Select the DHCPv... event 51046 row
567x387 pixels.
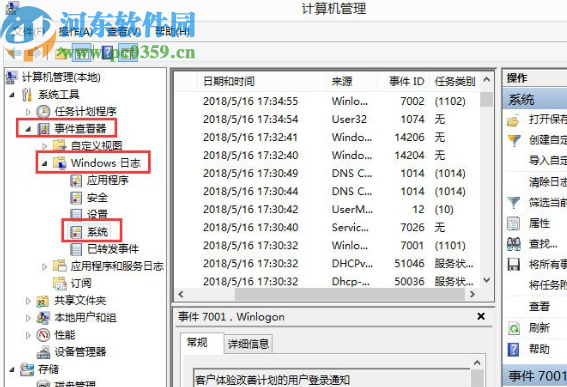pyautogui.click(x=327, y=264)
